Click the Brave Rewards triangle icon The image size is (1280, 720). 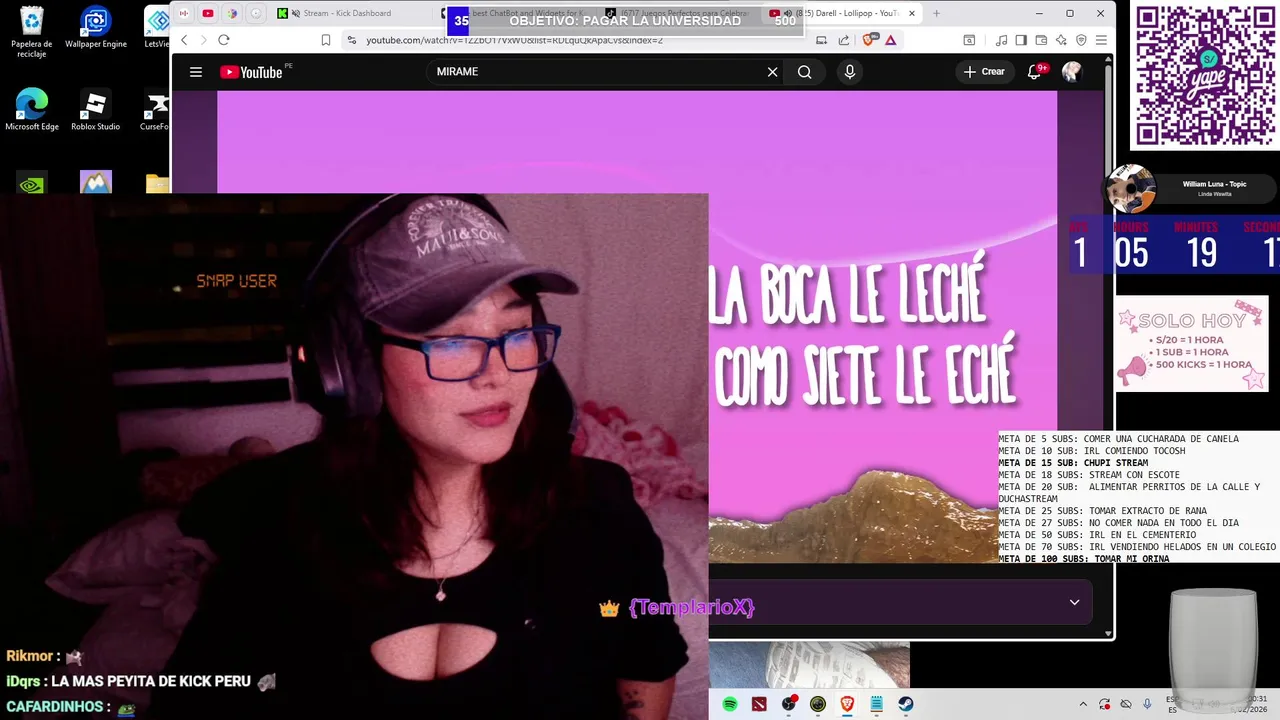890,40
